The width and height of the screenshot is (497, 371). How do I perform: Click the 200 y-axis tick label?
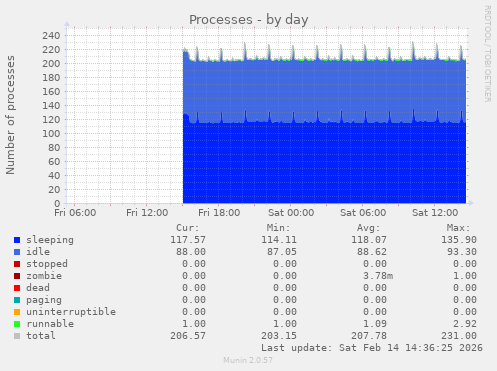[x=51, y=64]
